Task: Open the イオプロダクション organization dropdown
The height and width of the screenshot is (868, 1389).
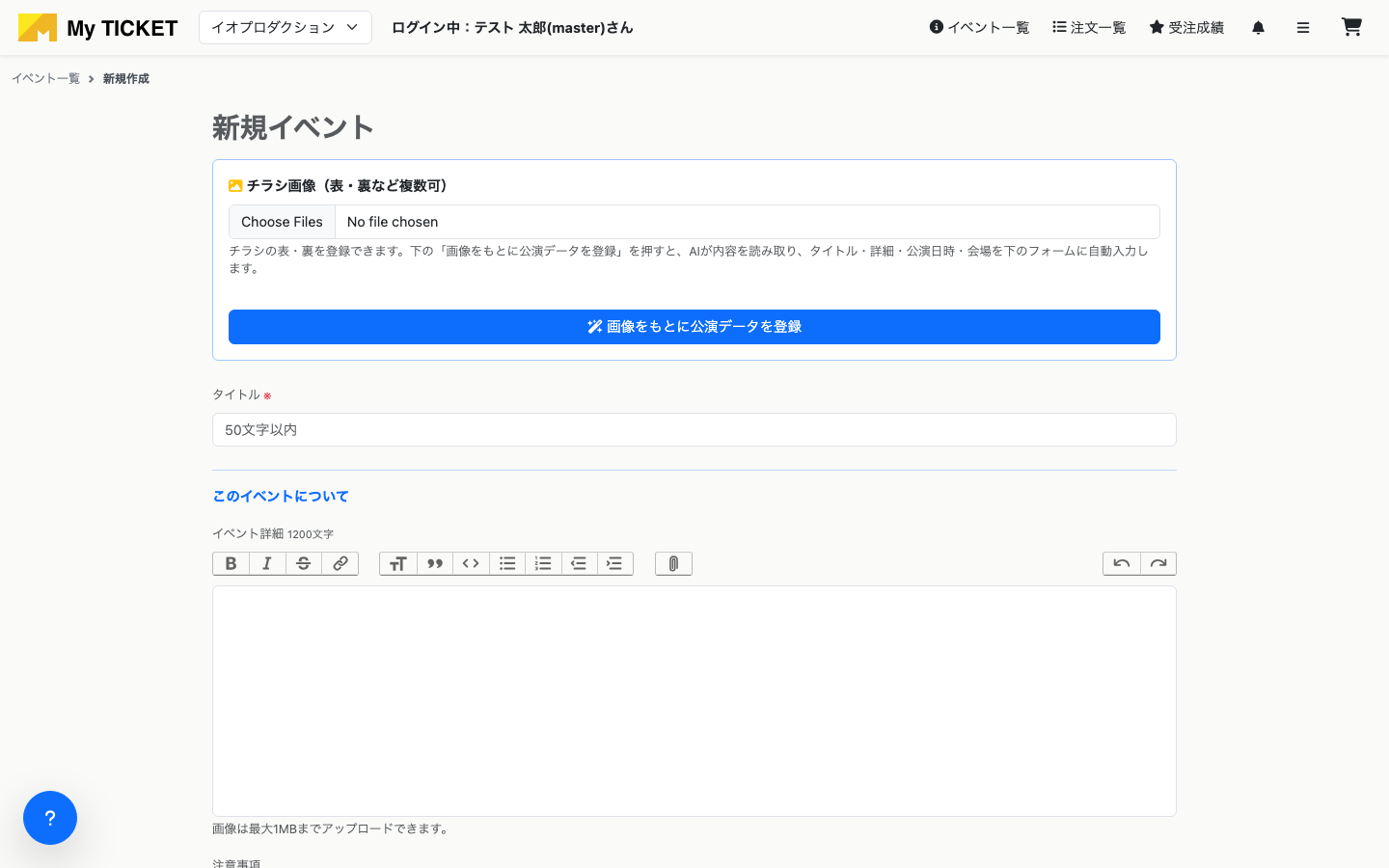Action: click(286, 28)
